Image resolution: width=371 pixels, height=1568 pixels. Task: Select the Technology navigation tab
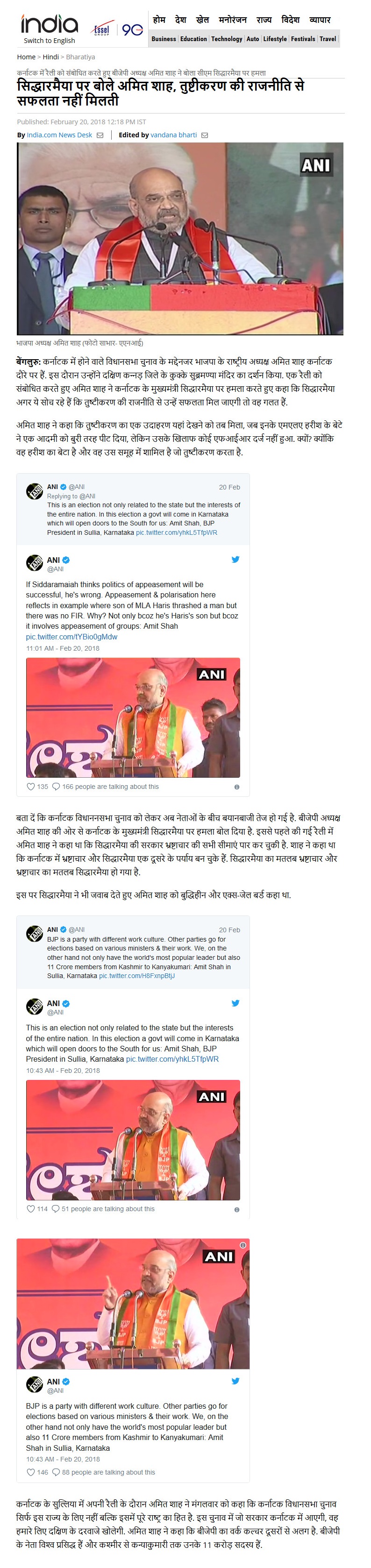227,39
